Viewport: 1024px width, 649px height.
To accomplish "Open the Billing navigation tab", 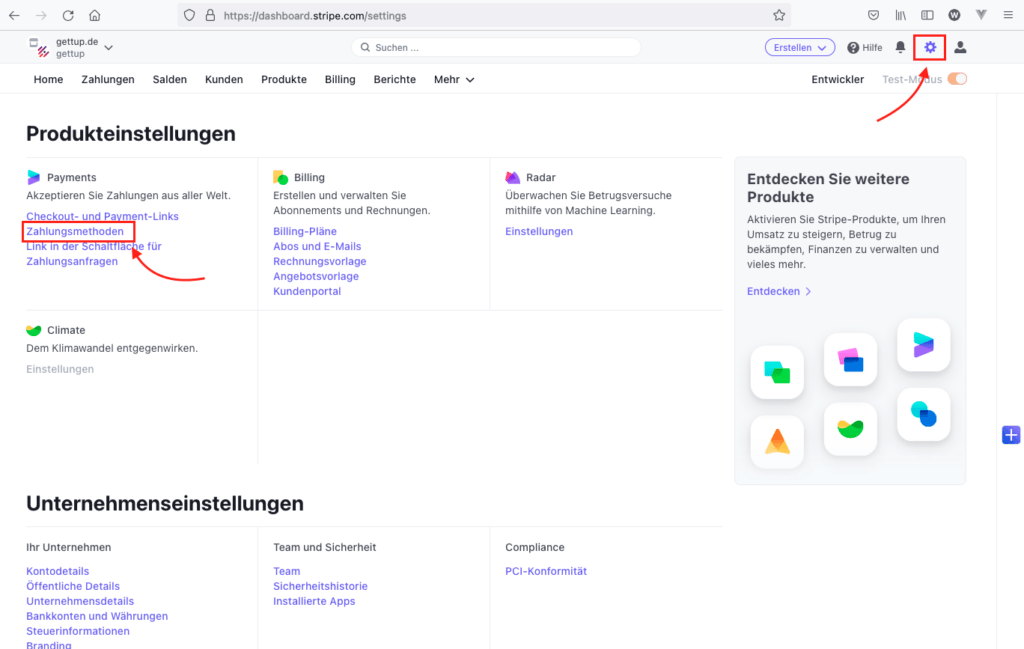I will point(340,80).
